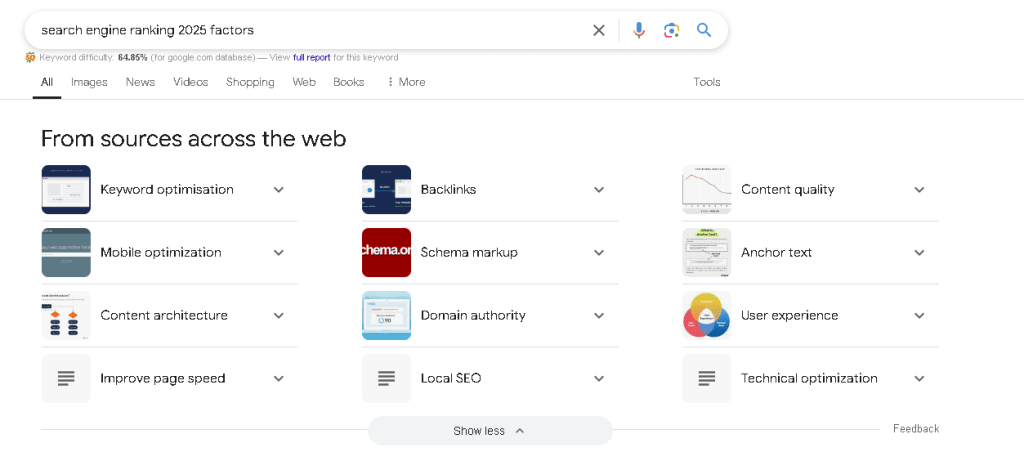Screen dimensions: 1024x461
Task: Switch to the Books tab
Action: coord(349,82)
